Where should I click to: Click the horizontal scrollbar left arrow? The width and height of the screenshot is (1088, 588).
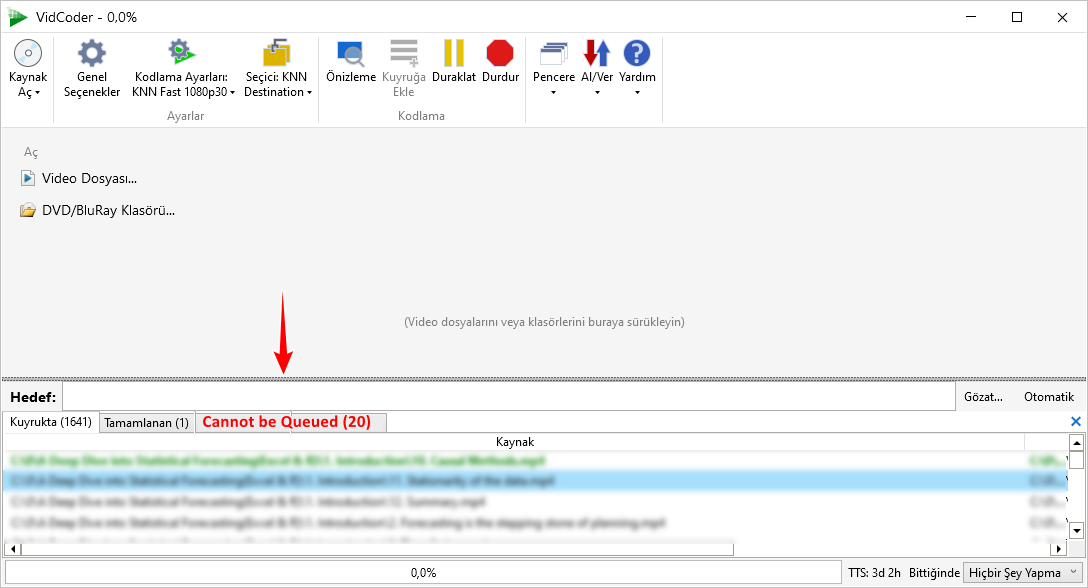pyautogui.click(x=13, y=549)
